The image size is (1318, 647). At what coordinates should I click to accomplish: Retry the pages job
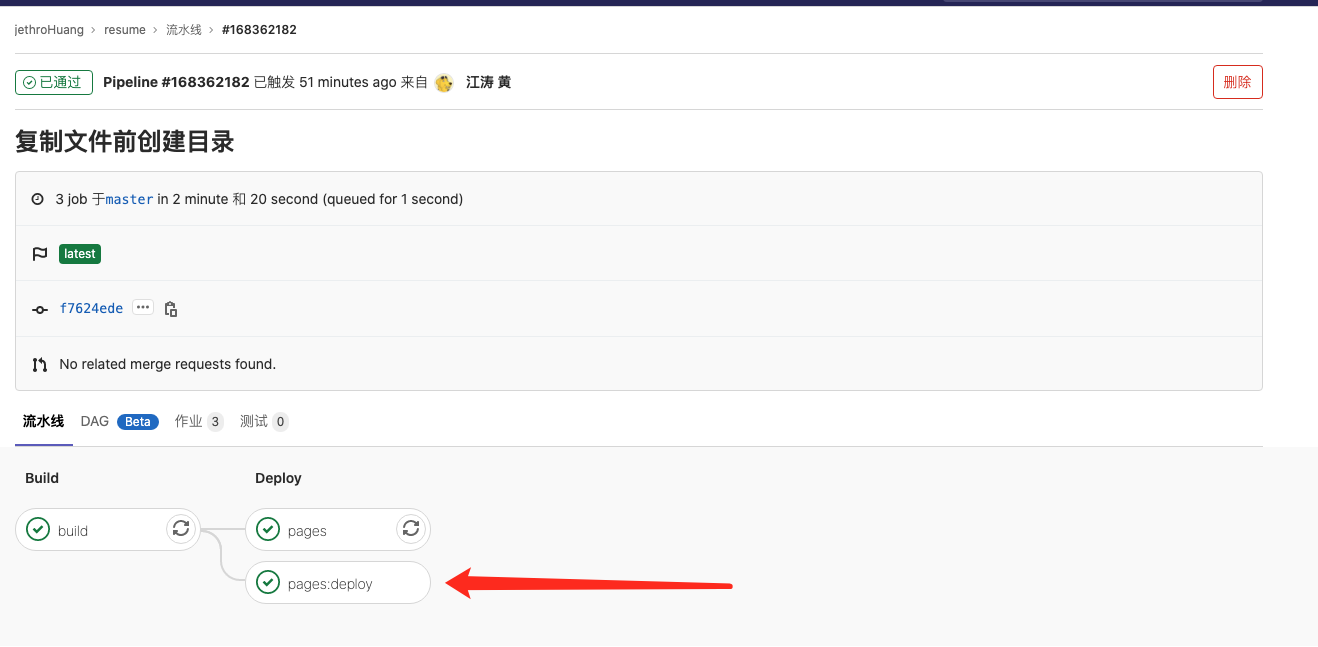click(x=410, y=528)
